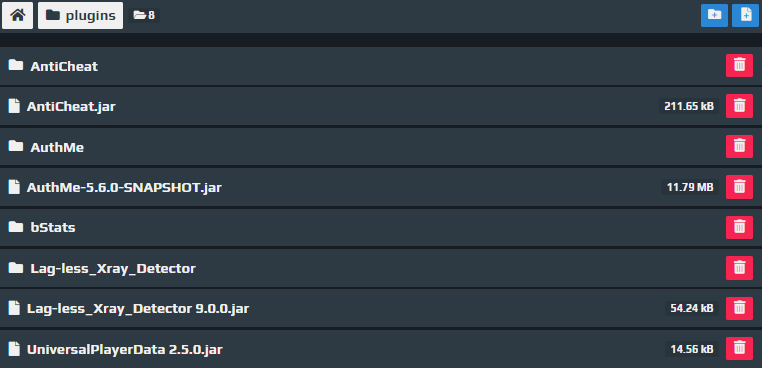Open the AuthMe folder
The height and width of the screenshot is (368, 762).
pyautogui.click(x=57, y=147)
